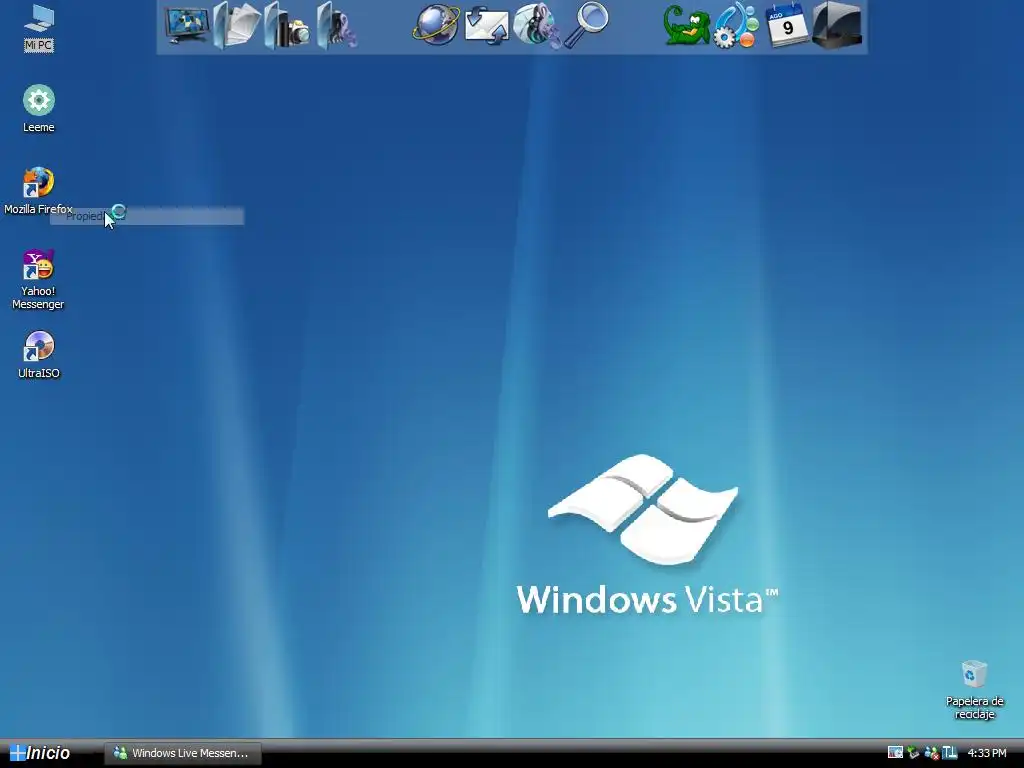This screenshot has height=768, width=1024.
Task: Open Papelera de reciclaje
Action: (x=974, y=690)
